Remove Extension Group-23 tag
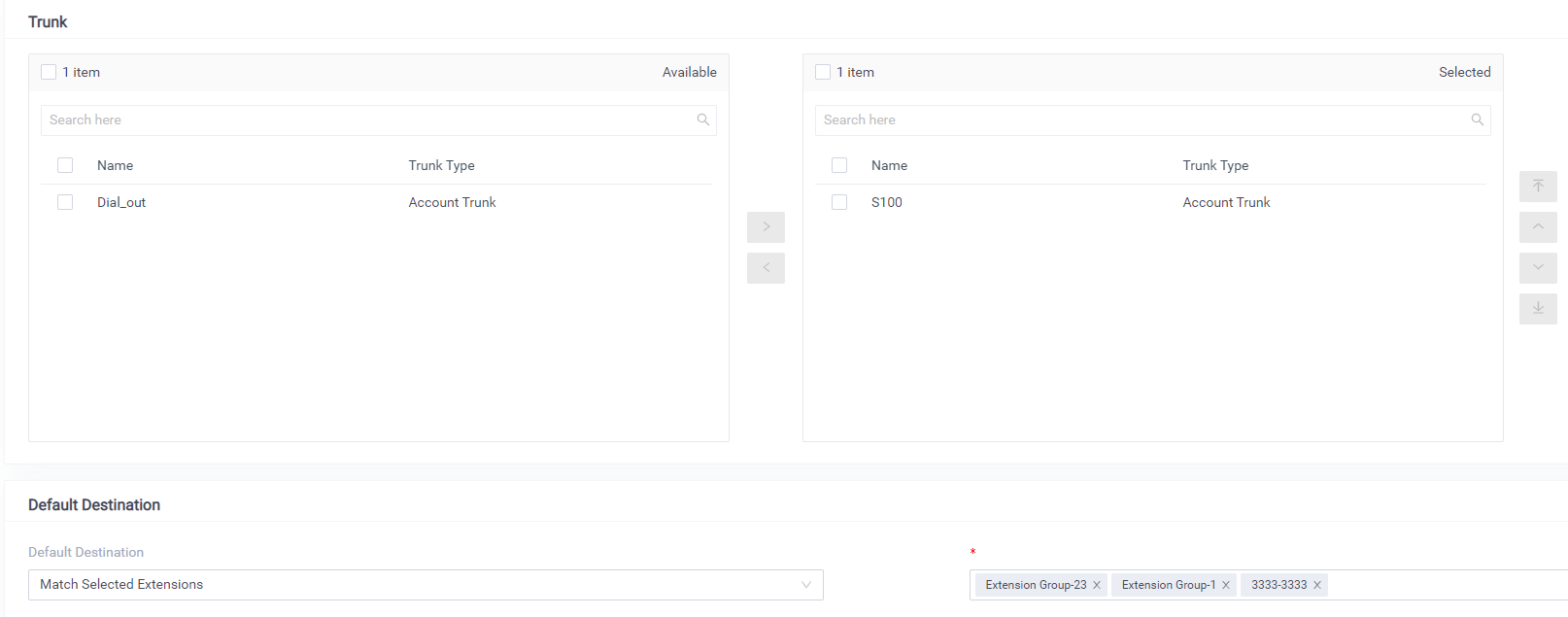The width and height of the screenshot is (1568, 617). [1097, 585]
